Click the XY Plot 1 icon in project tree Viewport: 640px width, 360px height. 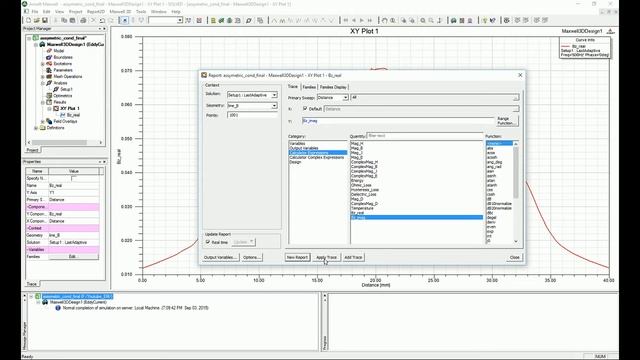[x=56, y=109]
